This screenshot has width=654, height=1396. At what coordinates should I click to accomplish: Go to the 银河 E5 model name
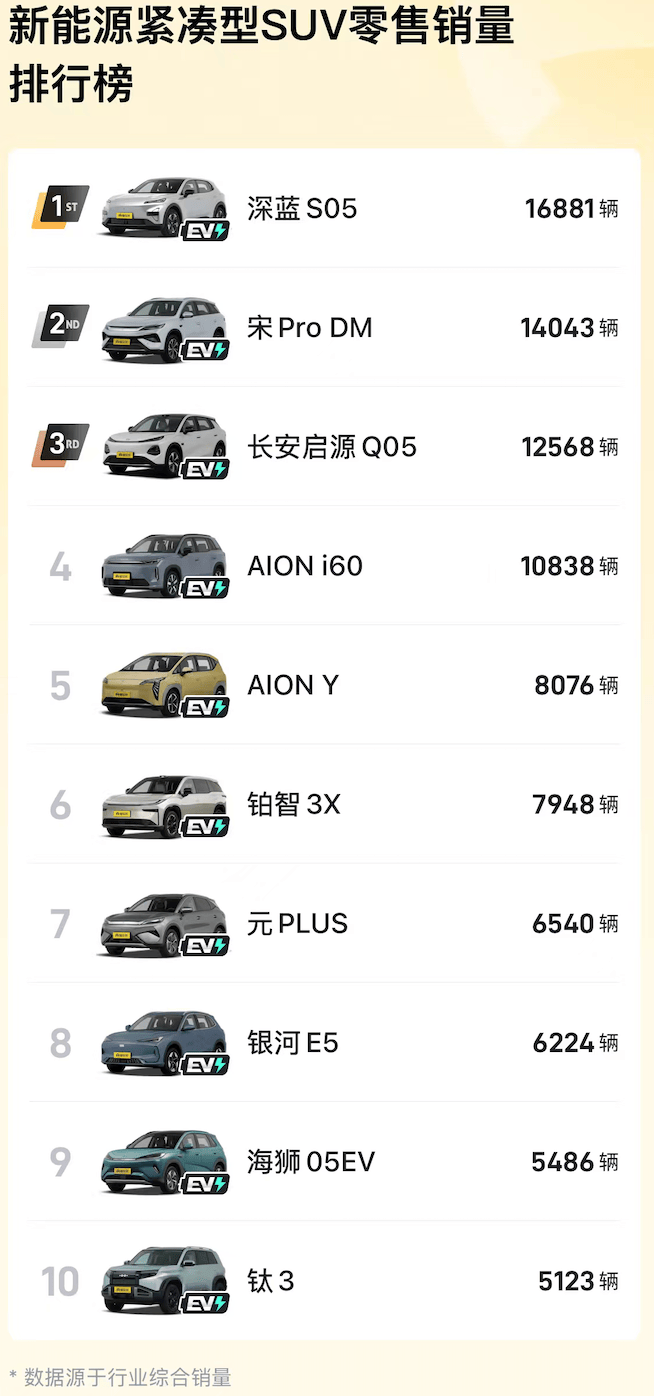pos(293,1043)
